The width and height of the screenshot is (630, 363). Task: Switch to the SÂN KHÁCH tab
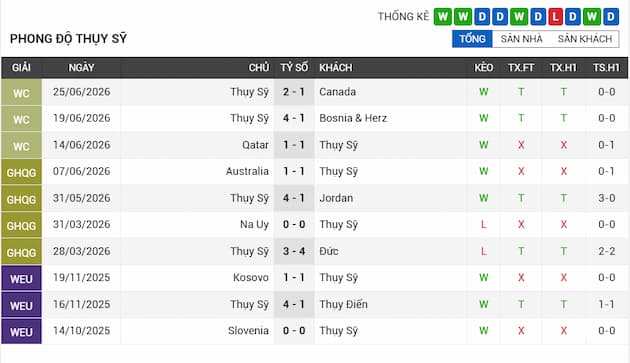[585, 39]
